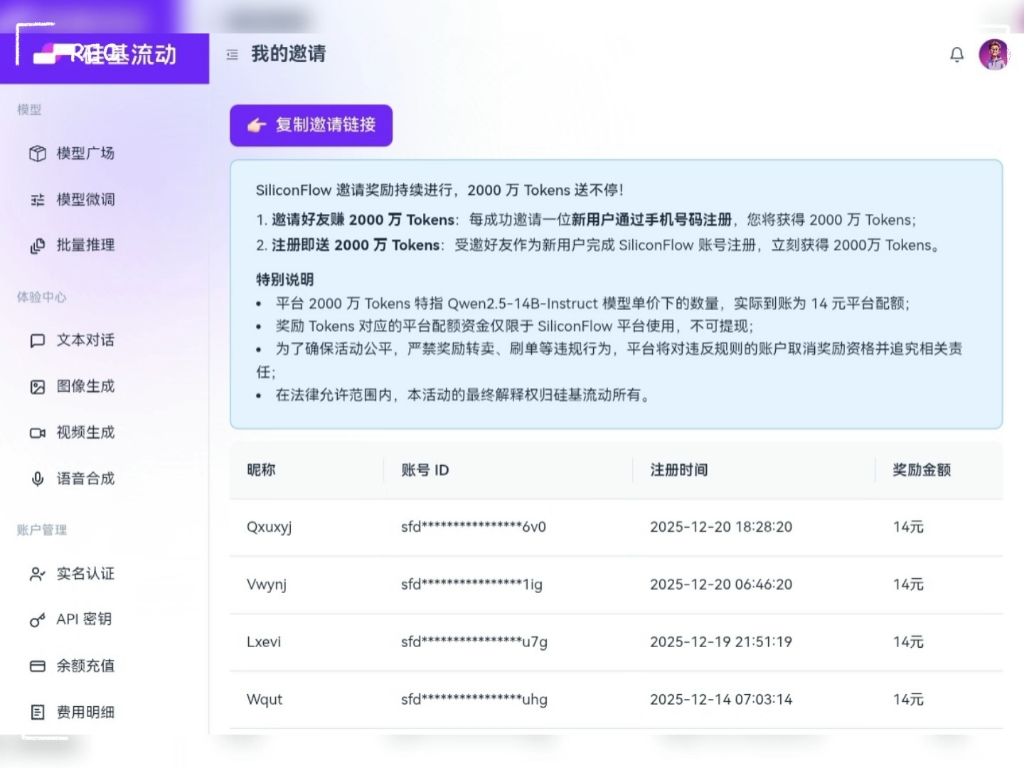The image size is (1024, 768).
Task: Click the API 密钥 key icon
Action: 38,620
